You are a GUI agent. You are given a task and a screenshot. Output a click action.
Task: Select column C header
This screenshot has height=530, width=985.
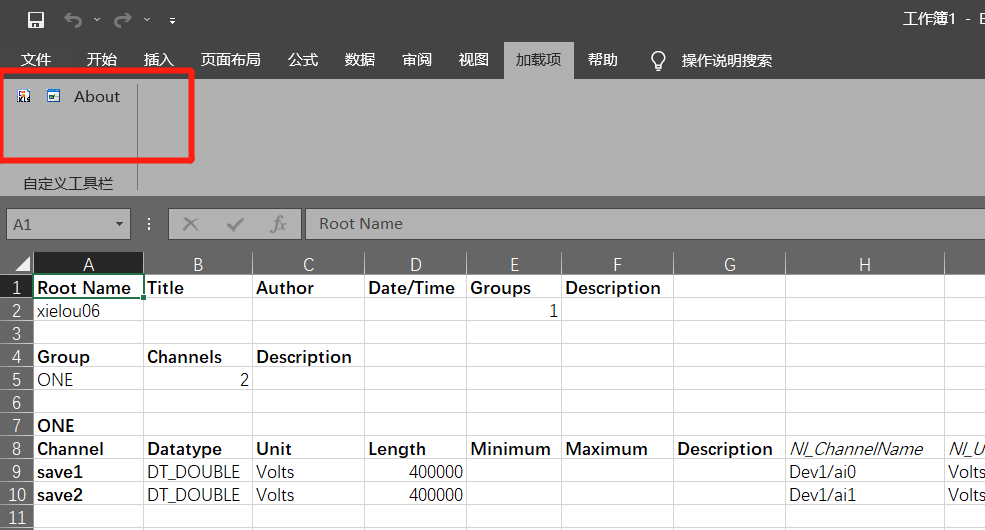coord(308,264)
